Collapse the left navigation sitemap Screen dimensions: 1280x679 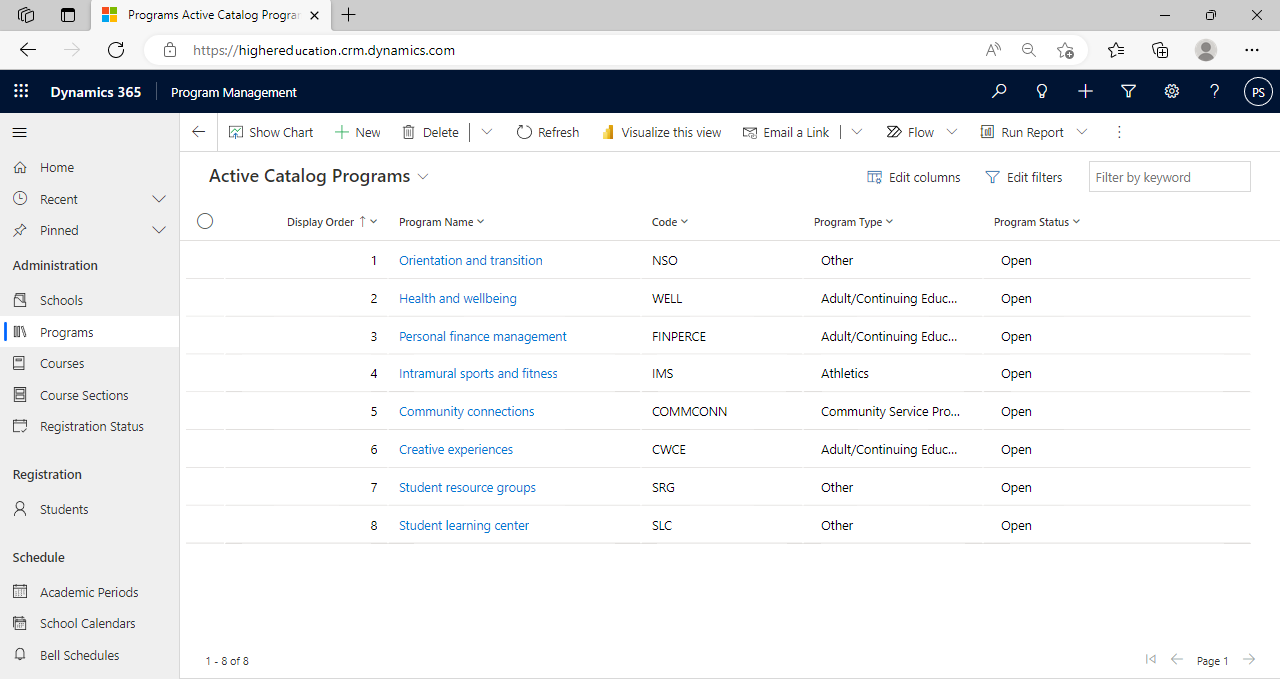(x=20, y=131)
